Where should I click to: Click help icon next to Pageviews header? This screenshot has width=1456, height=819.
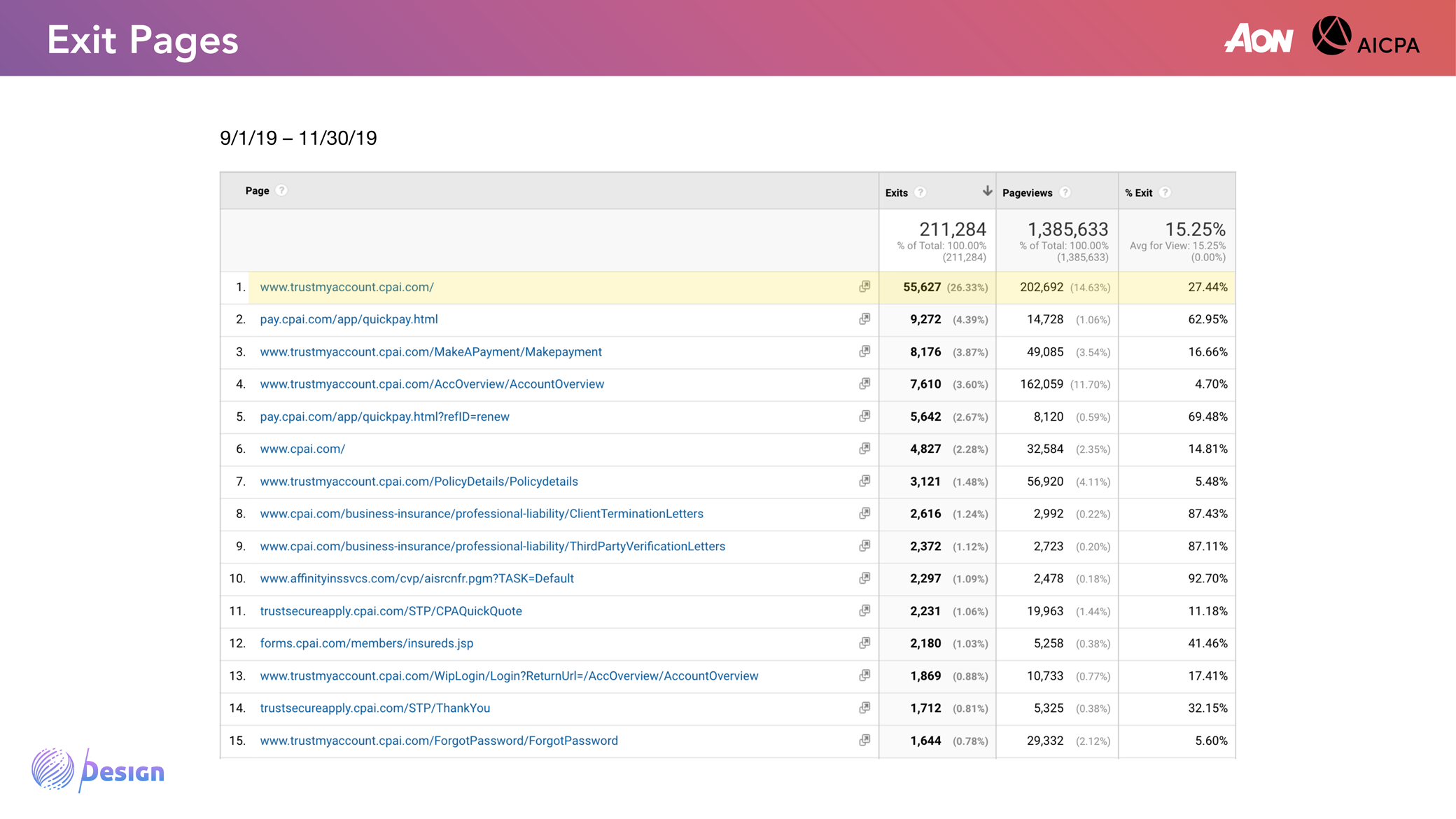[1065, 192]
